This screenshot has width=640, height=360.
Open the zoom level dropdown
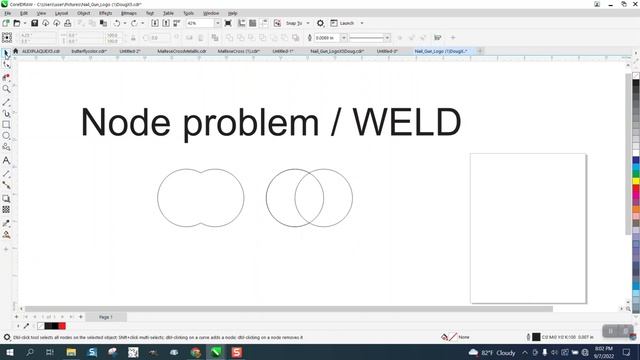coord(217,23)
